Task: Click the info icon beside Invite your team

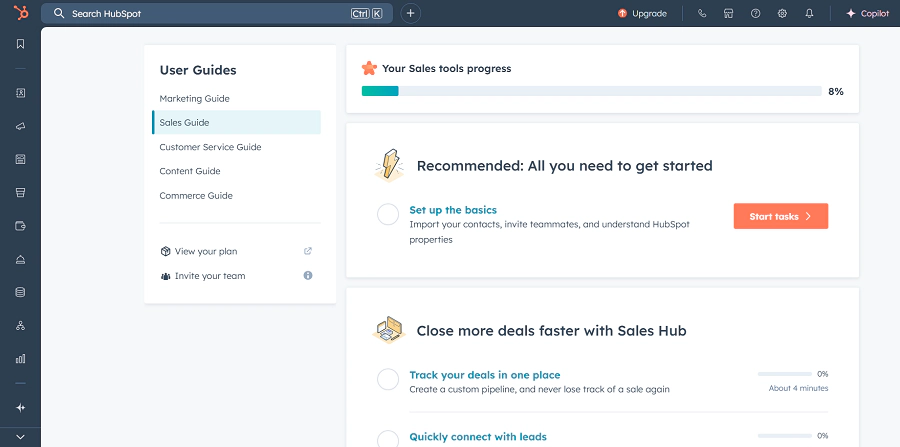Action: point(308,275)
